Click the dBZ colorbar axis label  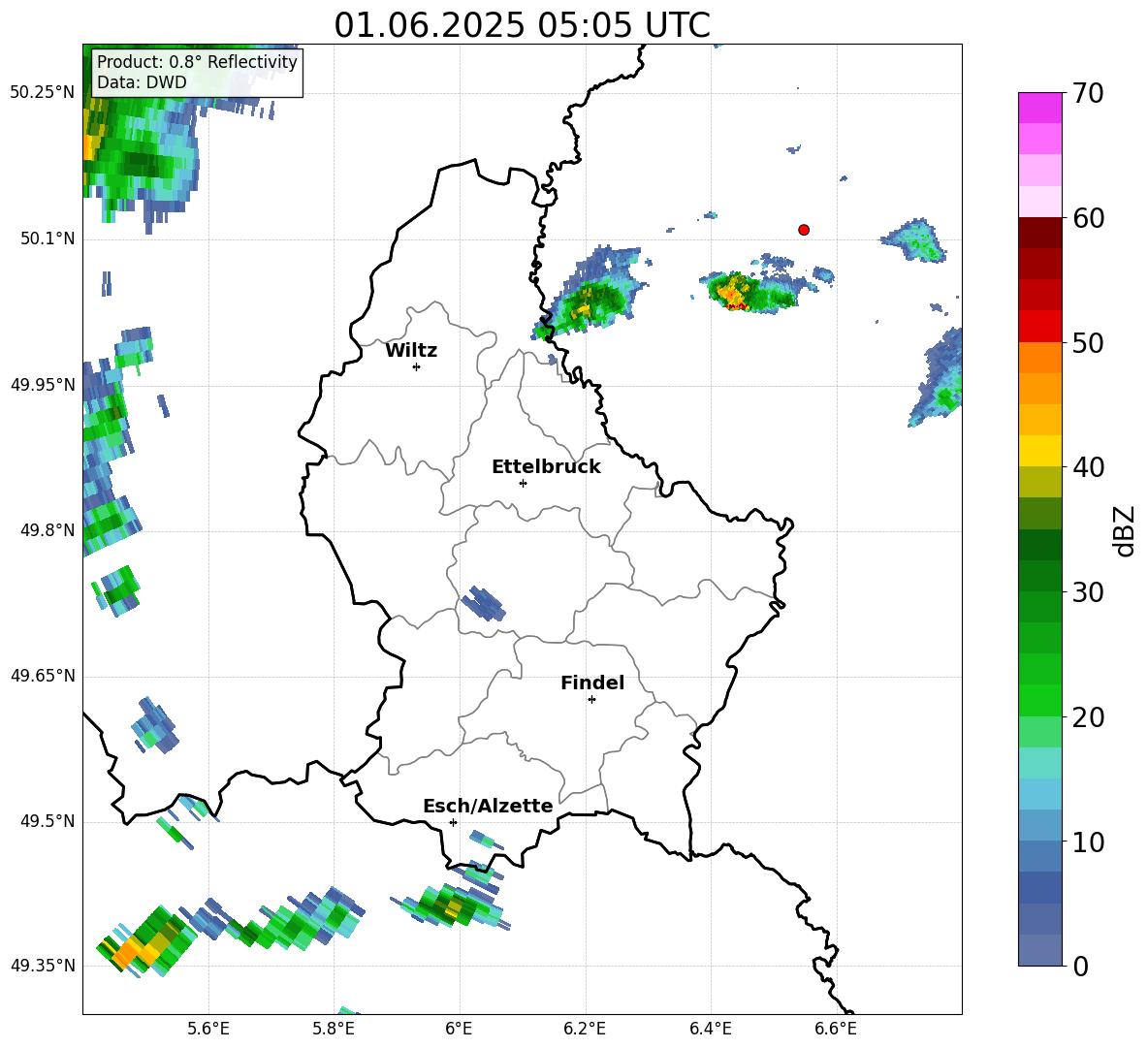tap(1125, 530)
